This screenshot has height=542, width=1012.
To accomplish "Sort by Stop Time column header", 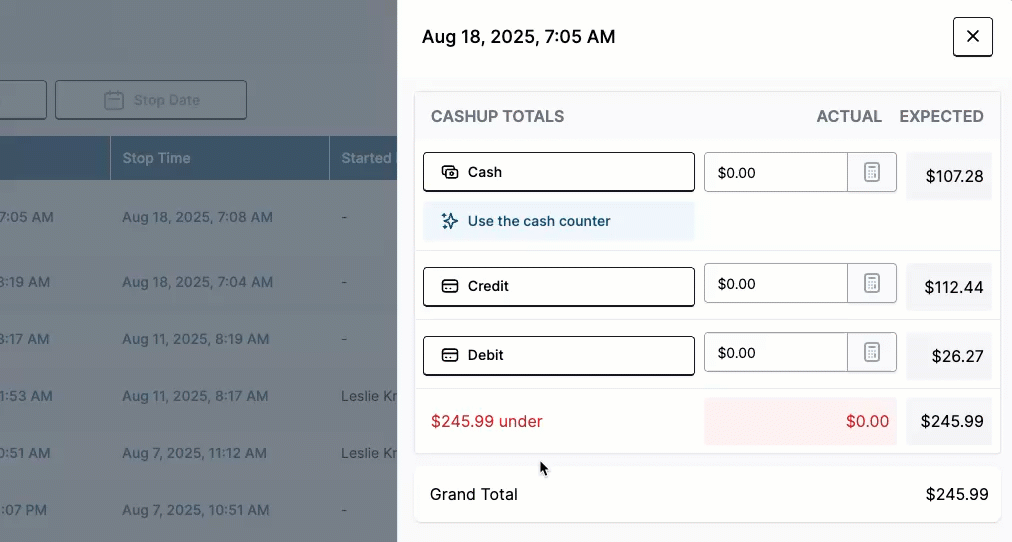I will [x=156, y=158].
